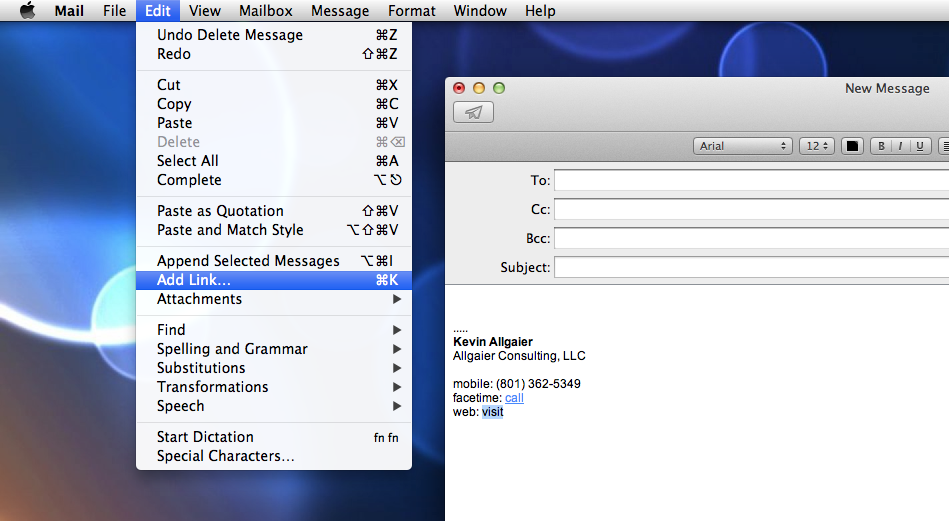949x521 pixels.
Task: Open the Help menu
Action: (540, 11)
